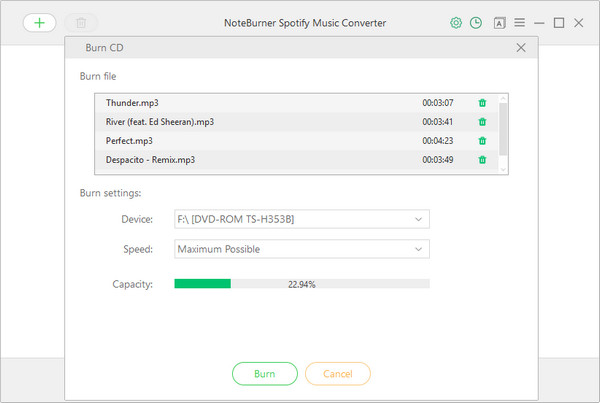Close the Burn CD dialog
Image resolution: width=600 pixels, height=403 pixels.
pyautogui.click(x=521, y=47)
